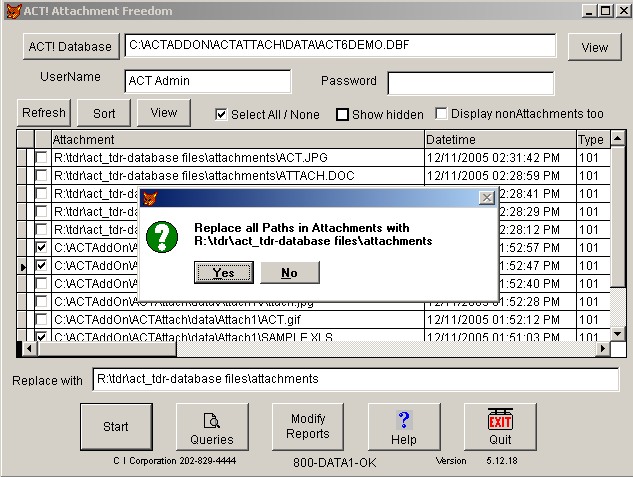Refresh the attachment list
Screen dimensions: 633x477
(x=44, y=113)
